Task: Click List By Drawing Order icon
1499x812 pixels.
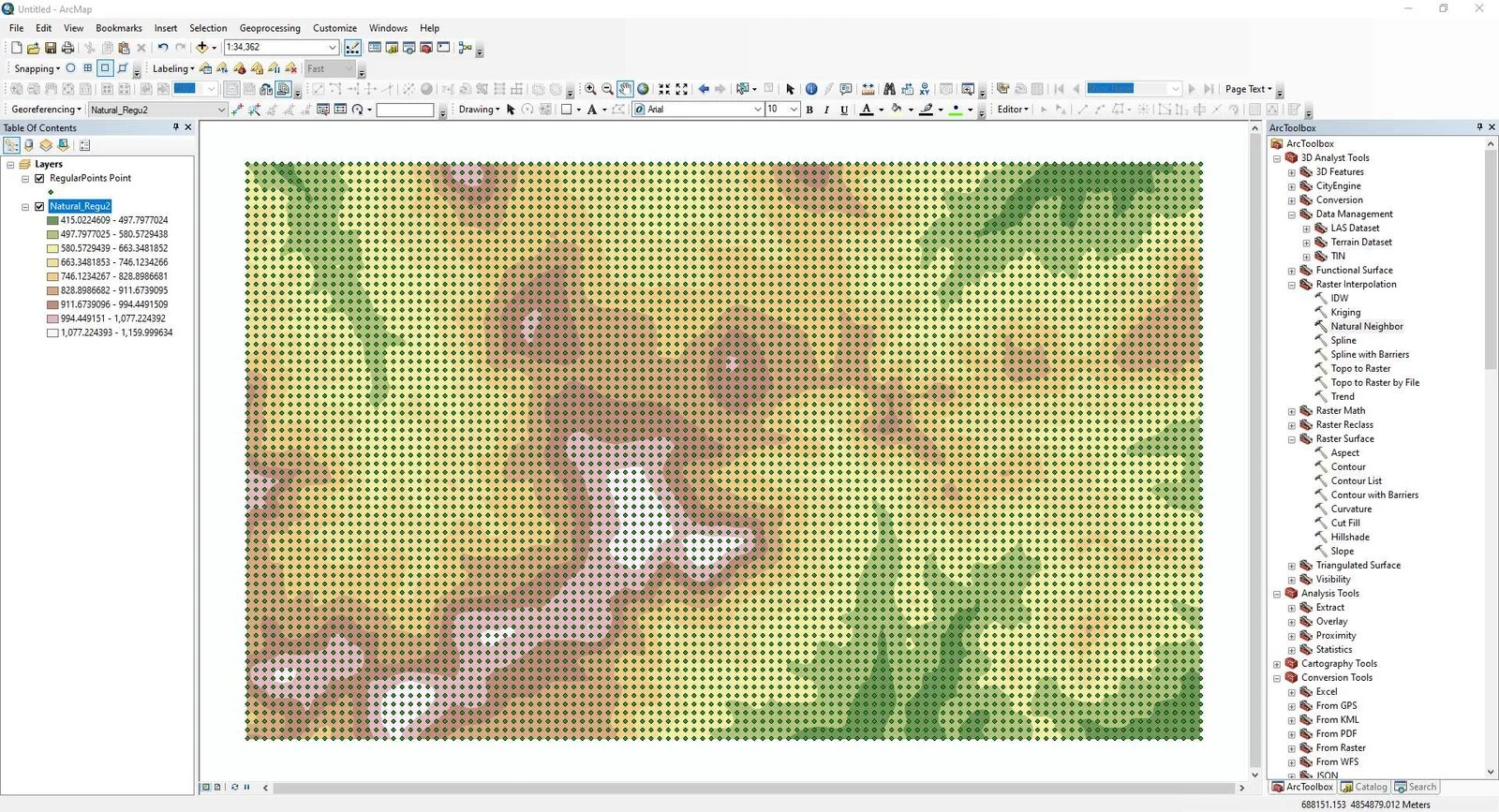Action: point(11,145)
